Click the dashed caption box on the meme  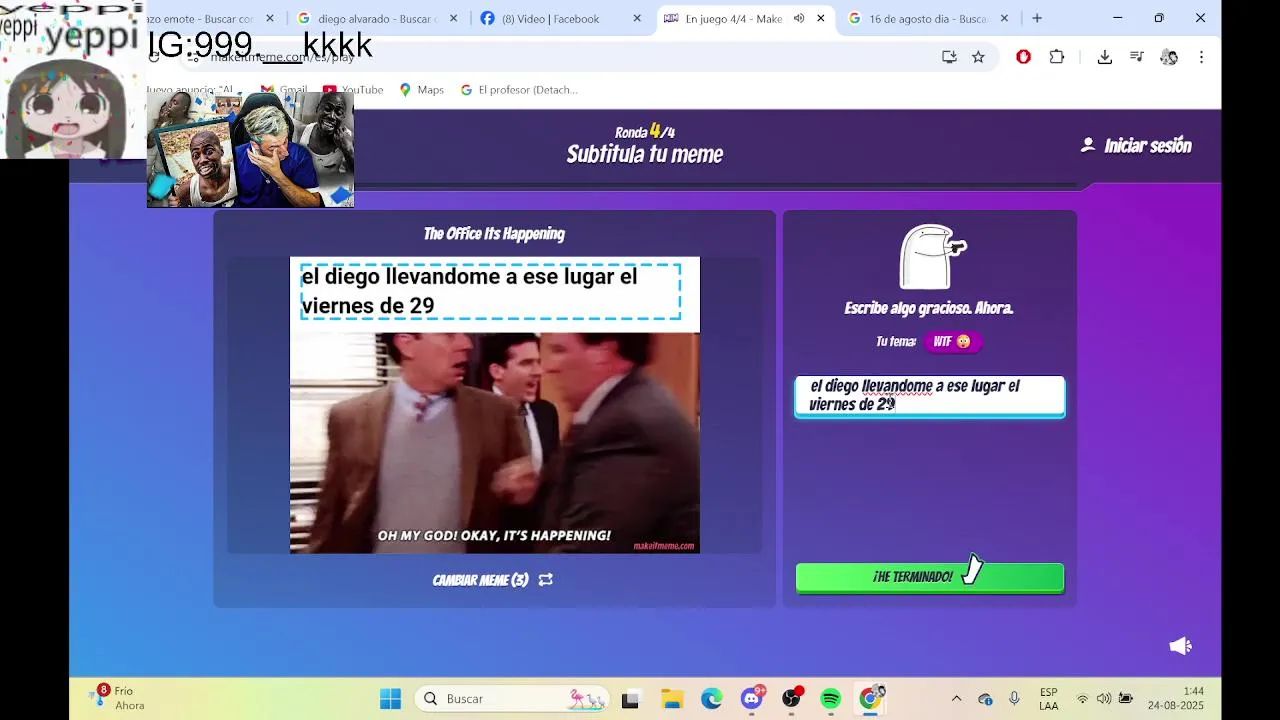coord(491,292)
